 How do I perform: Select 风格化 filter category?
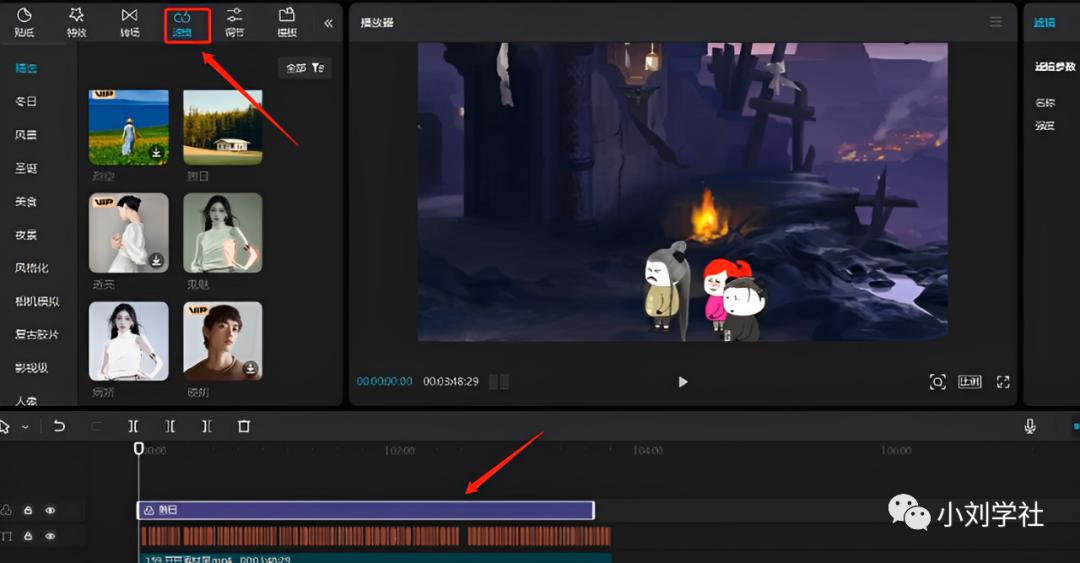(x=32, y=268)
